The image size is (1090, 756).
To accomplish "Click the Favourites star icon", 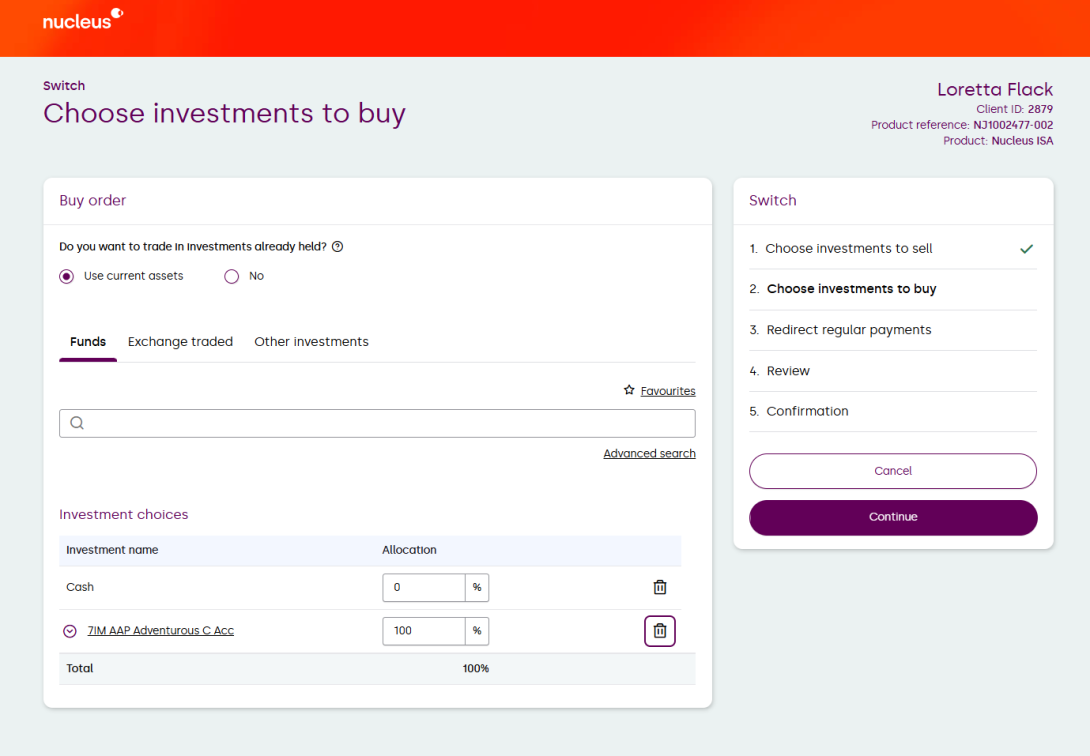I will (x=629, y=390).
